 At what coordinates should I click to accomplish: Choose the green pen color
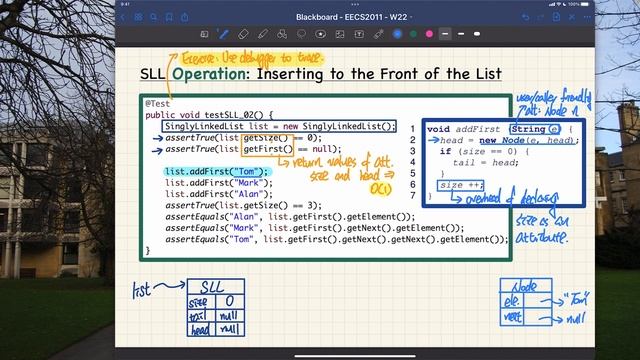point(413,34)
